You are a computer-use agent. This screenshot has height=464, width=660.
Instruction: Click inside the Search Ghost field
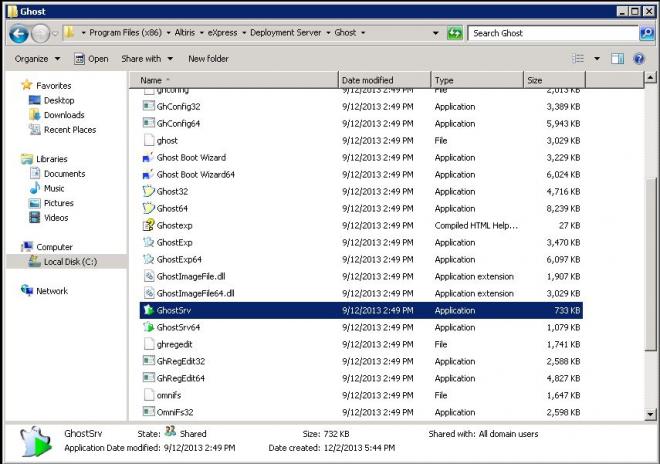point(553,33)
